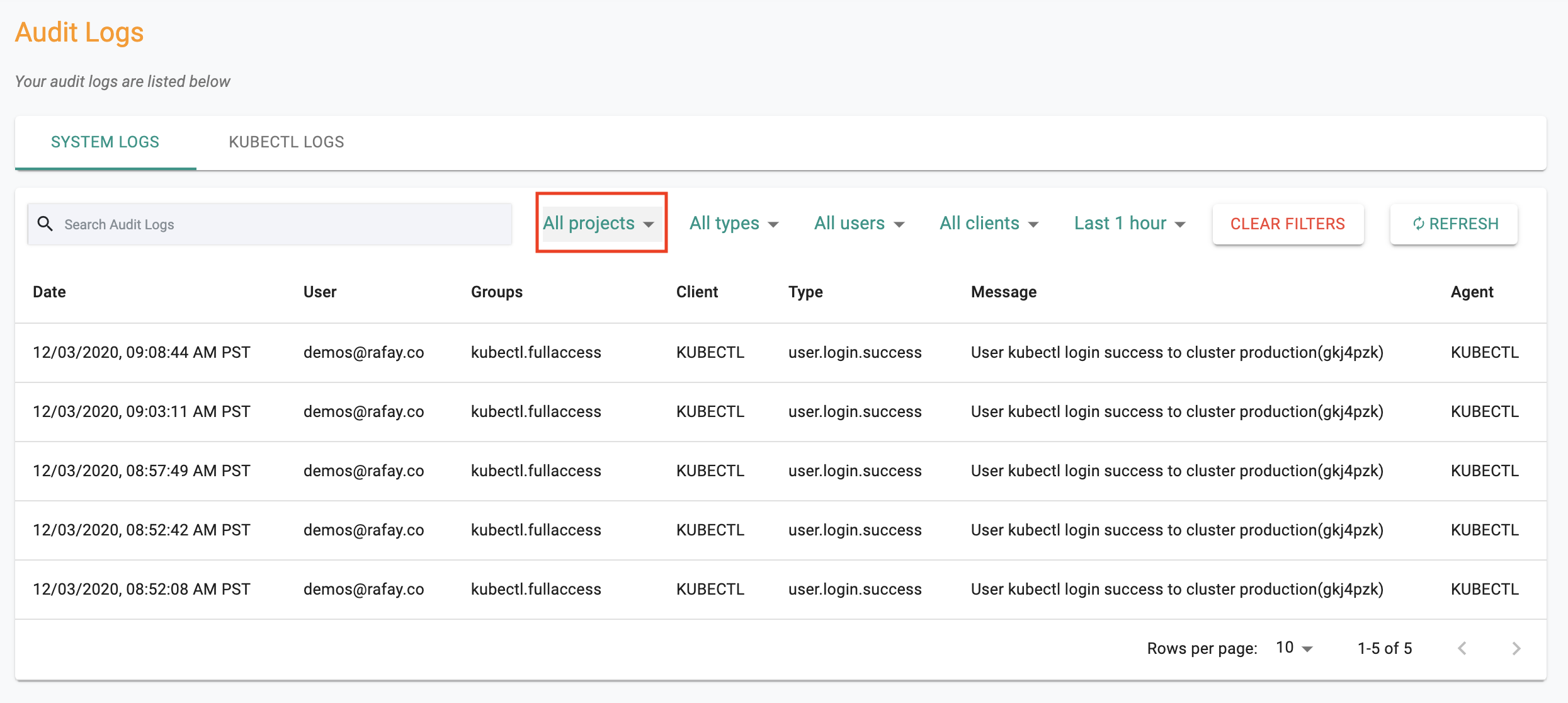Viewport: 1568px width, 703px height.
Task: Select the 08:57:49 AM log date
Action: pyautogui.click(x=142, y=471)
